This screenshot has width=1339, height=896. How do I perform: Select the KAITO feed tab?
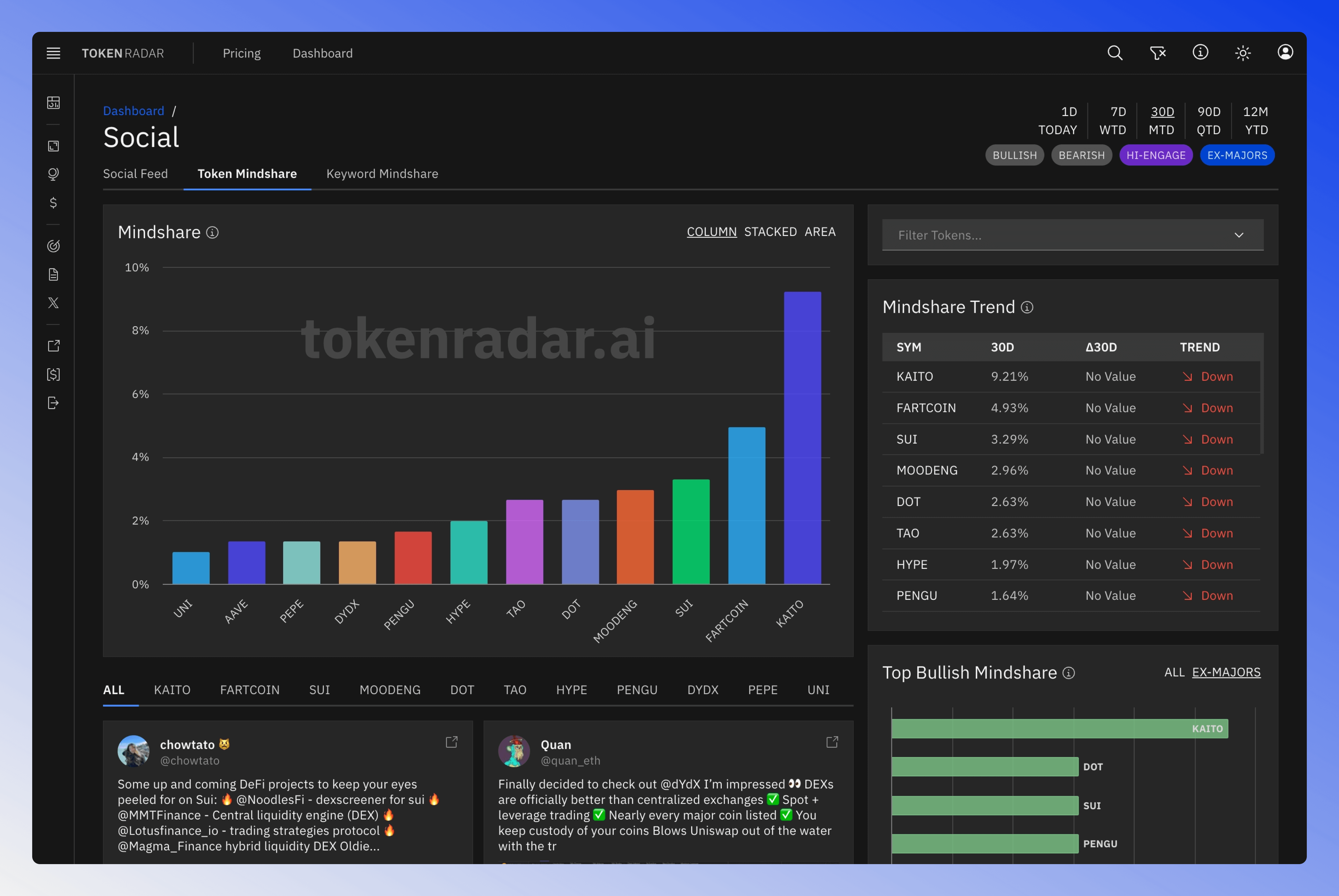pyautogui.click(x=172, y=690)
